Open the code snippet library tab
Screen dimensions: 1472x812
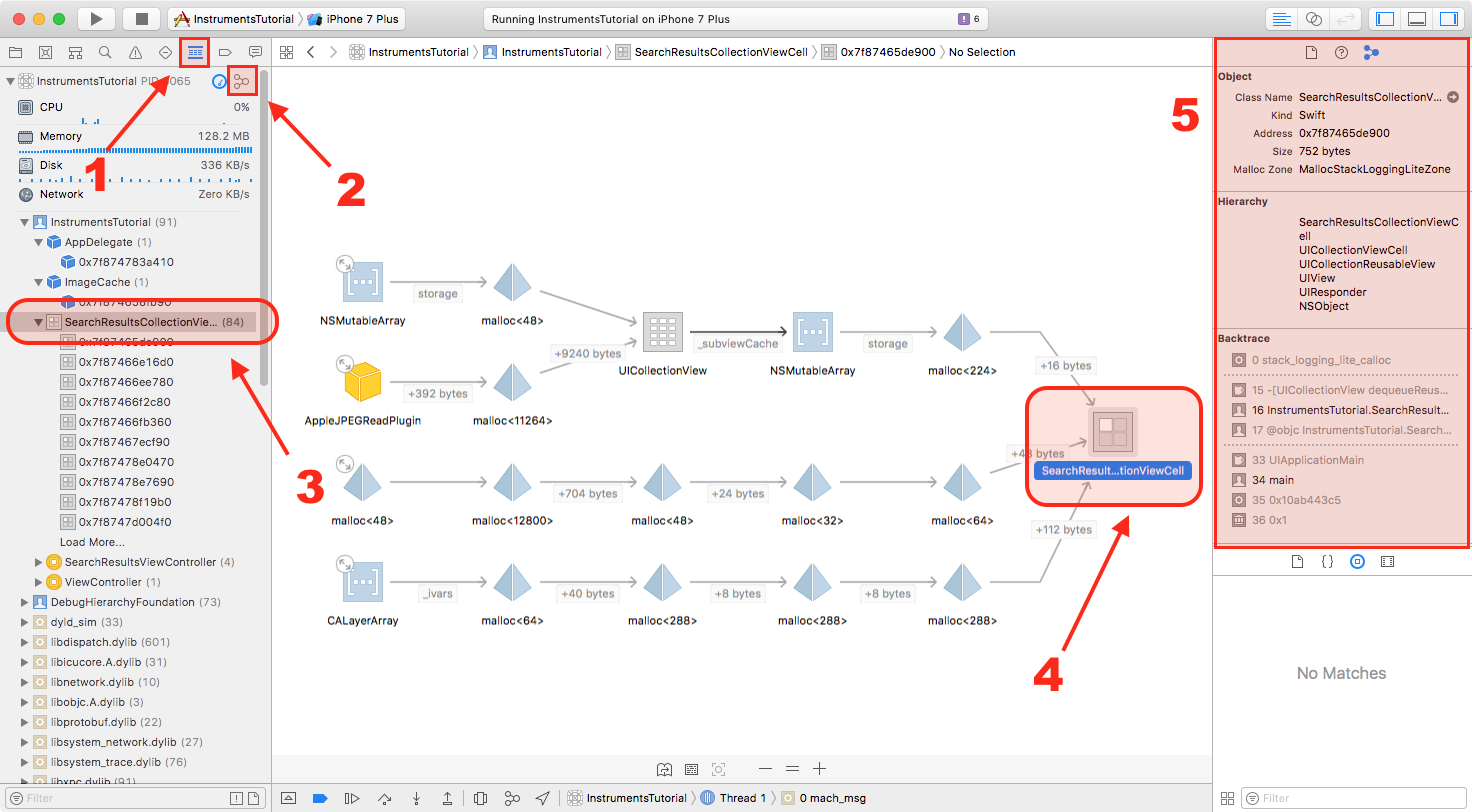[1328, 562]
